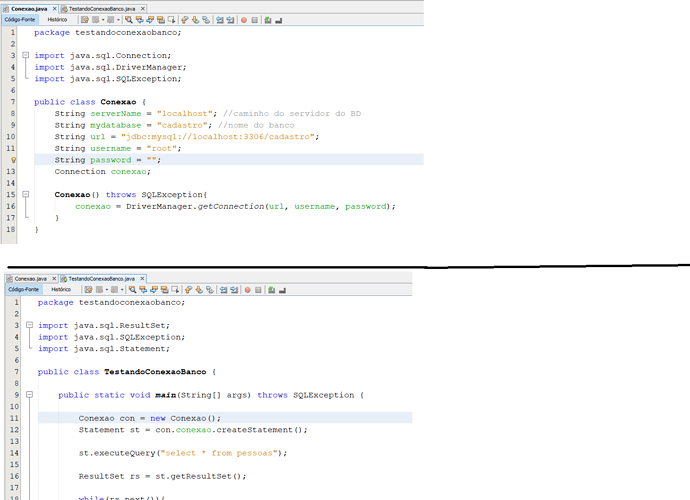Comment selected lines in the editor where TestandoConexaoBanco.java is the active tab
Screen dimensions: 690x500
(271, 290)
